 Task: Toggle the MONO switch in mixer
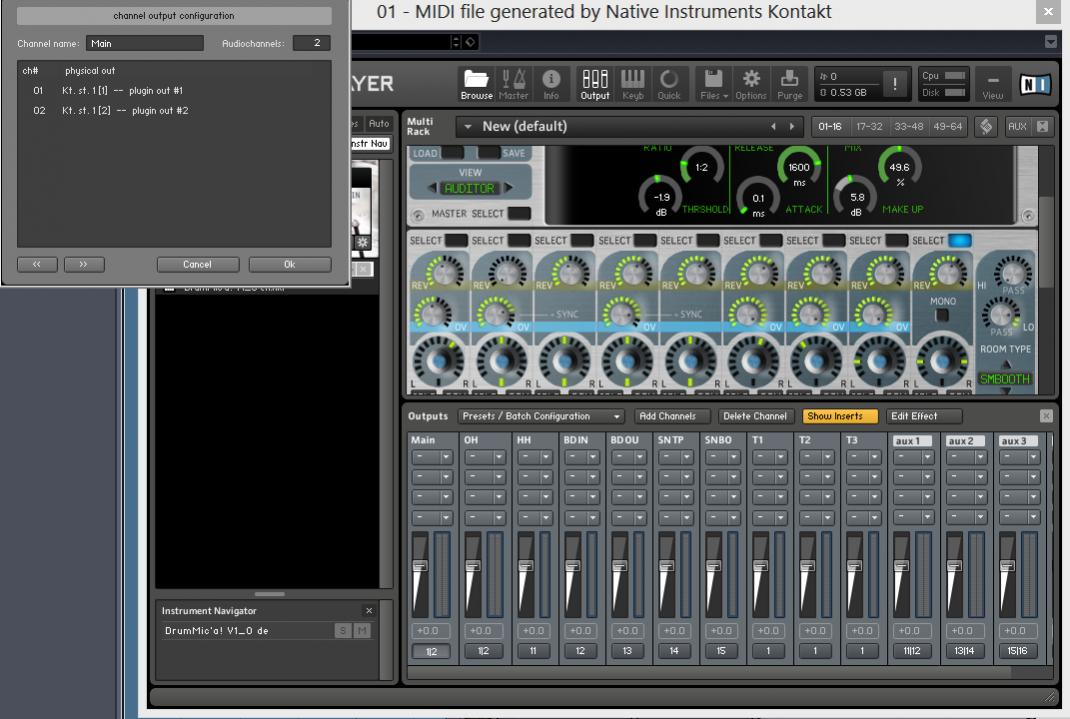click(x=942, y=314)
